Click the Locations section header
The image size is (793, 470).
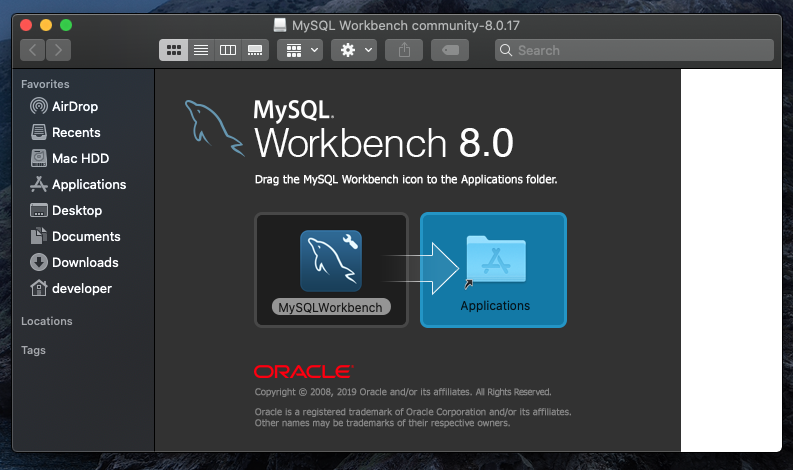pyautogui.click(x=47, y=321)
